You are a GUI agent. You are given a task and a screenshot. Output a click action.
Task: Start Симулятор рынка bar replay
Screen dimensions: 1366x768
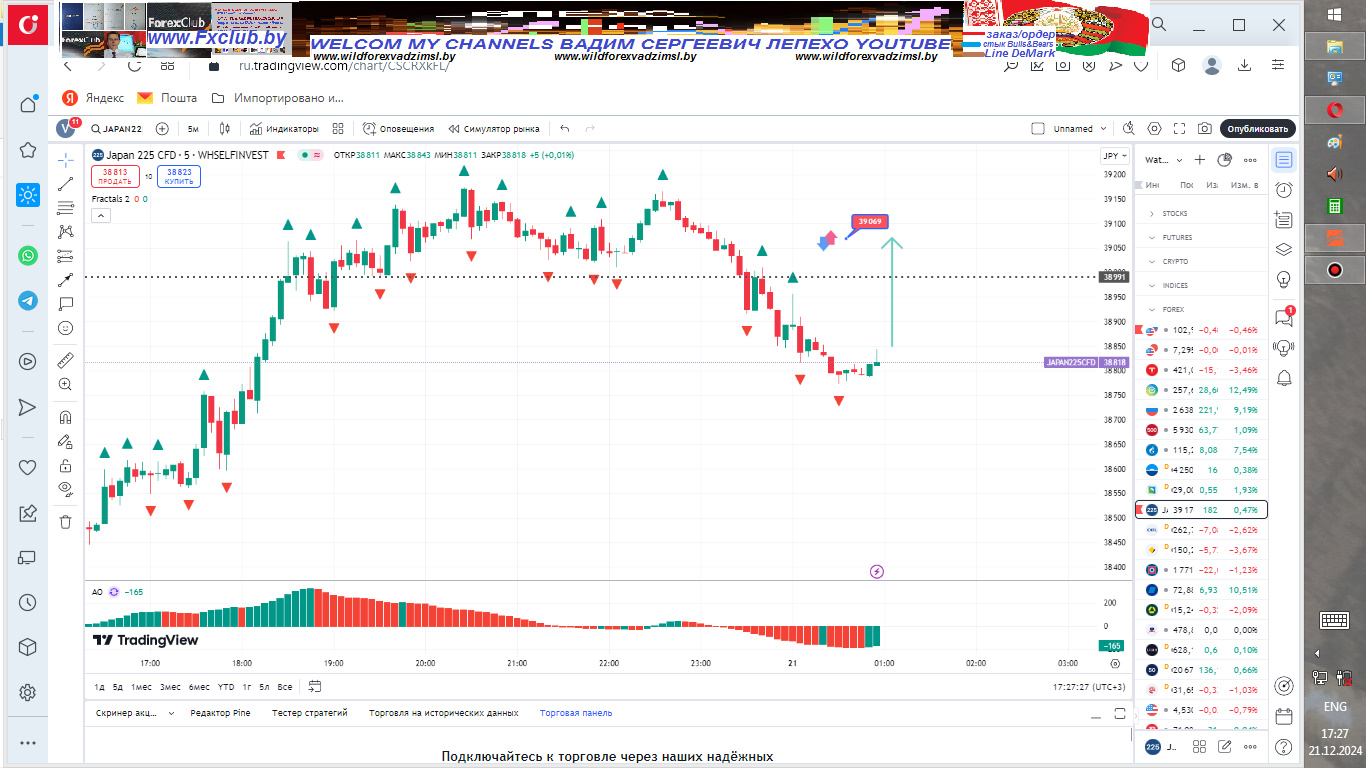click(494, 129)
